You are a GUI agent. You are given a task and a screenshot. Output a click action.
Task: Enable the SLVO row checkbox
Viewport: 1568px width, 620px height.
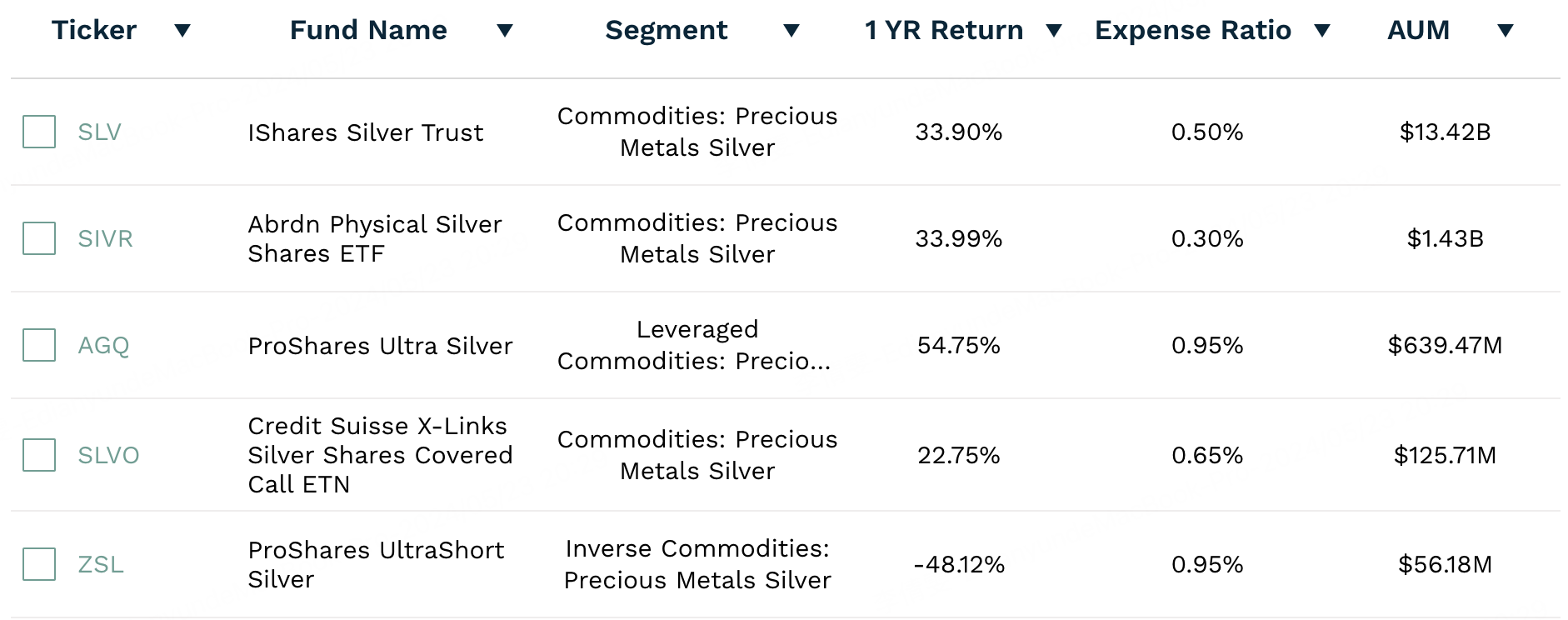click(39, 455)
